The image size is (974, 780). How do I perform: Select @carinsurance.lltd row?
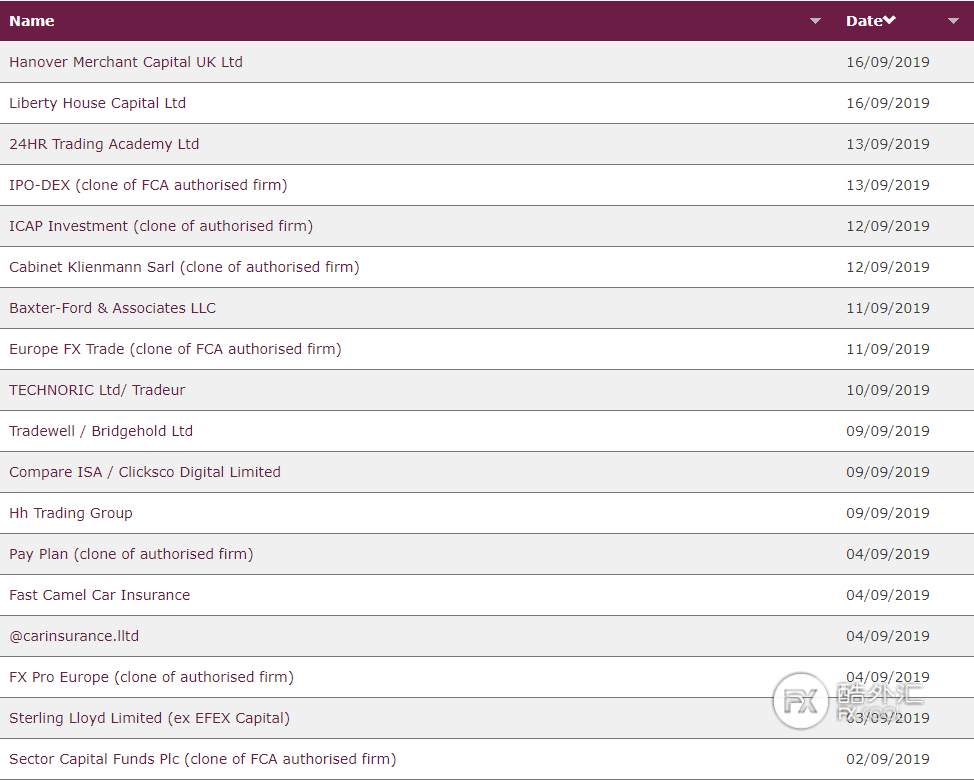click(x=487, y=636)
